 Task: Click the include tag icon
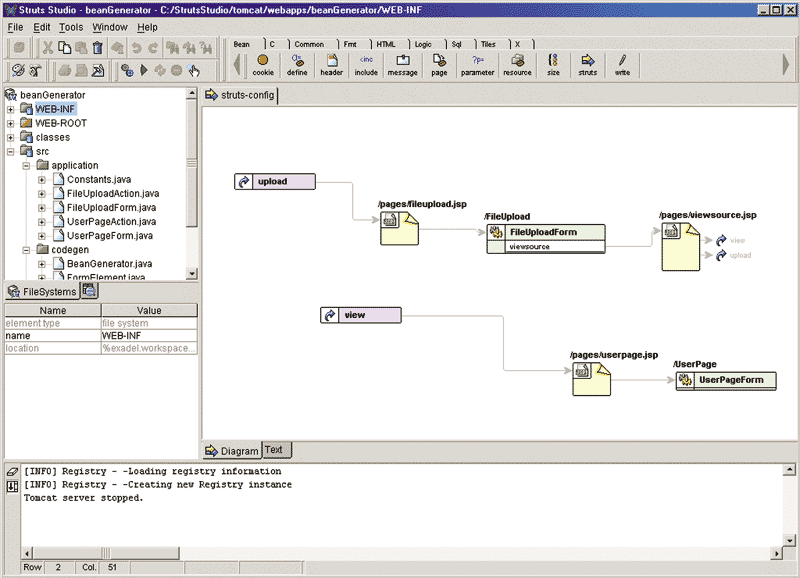click(366, 62)
